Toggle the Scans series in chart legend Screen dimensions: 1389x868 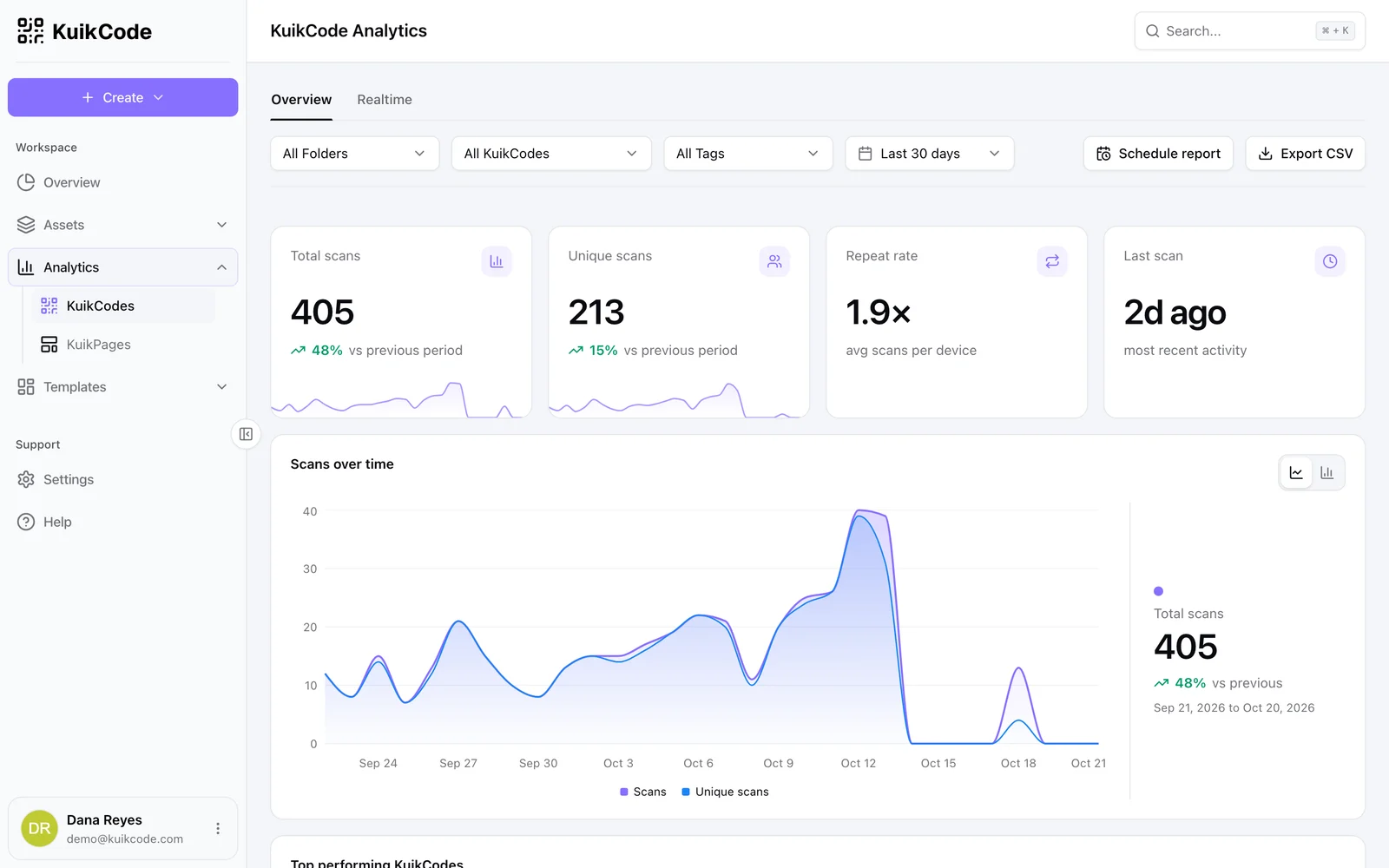tap(643, 792)
